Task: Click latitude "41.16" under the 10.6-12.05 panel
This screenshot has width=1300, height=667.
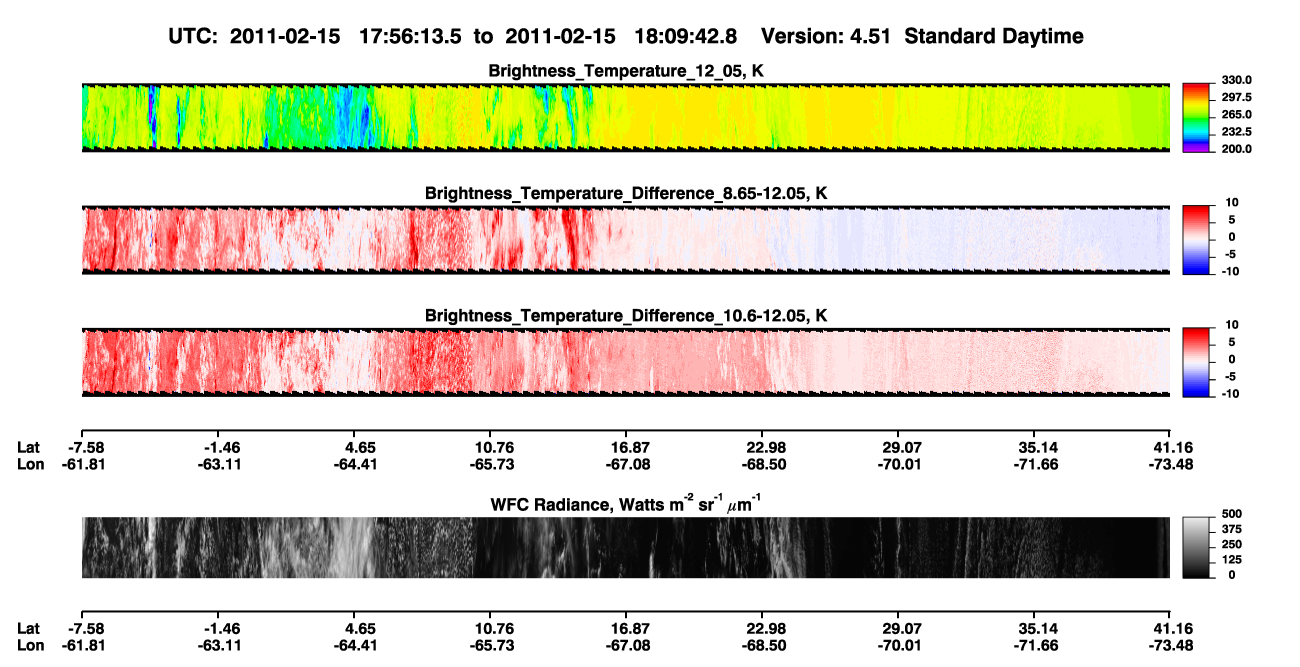Action: [1172, 447]
